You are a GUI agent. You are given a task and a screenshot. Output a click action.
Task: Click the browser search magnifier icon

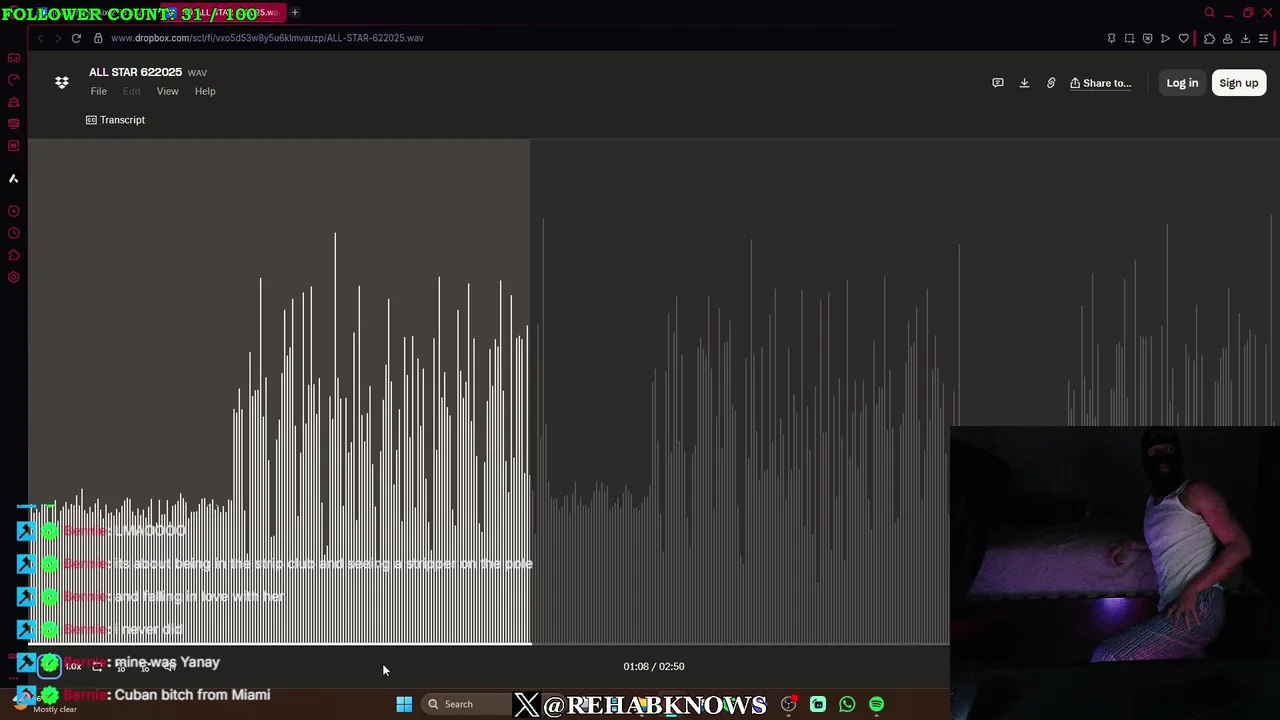coord(1209,13)
